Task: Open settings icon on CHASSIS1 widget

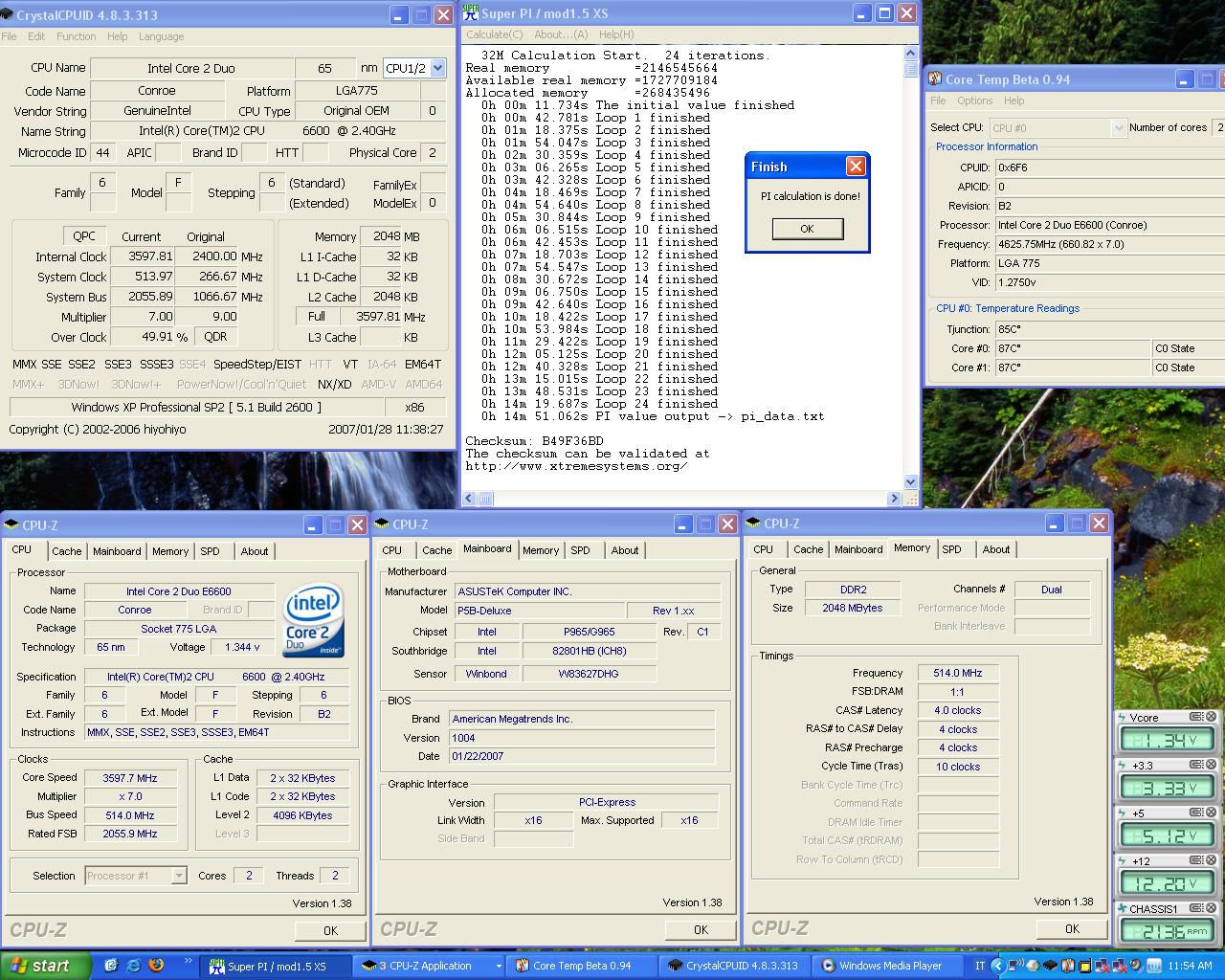Action: (x=1196, y=908)
